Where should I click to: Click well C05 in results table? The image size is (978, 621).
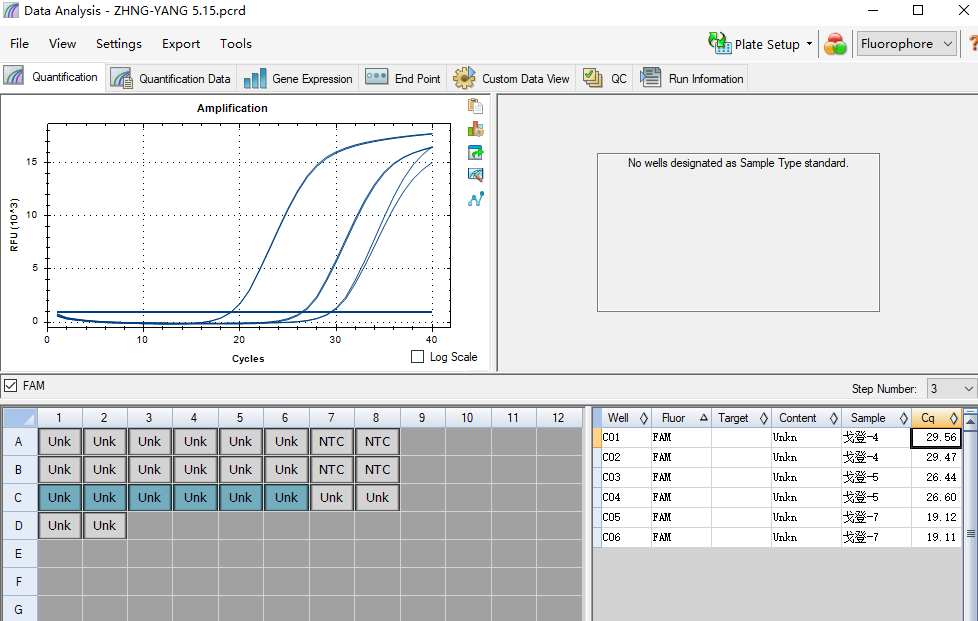627,517
